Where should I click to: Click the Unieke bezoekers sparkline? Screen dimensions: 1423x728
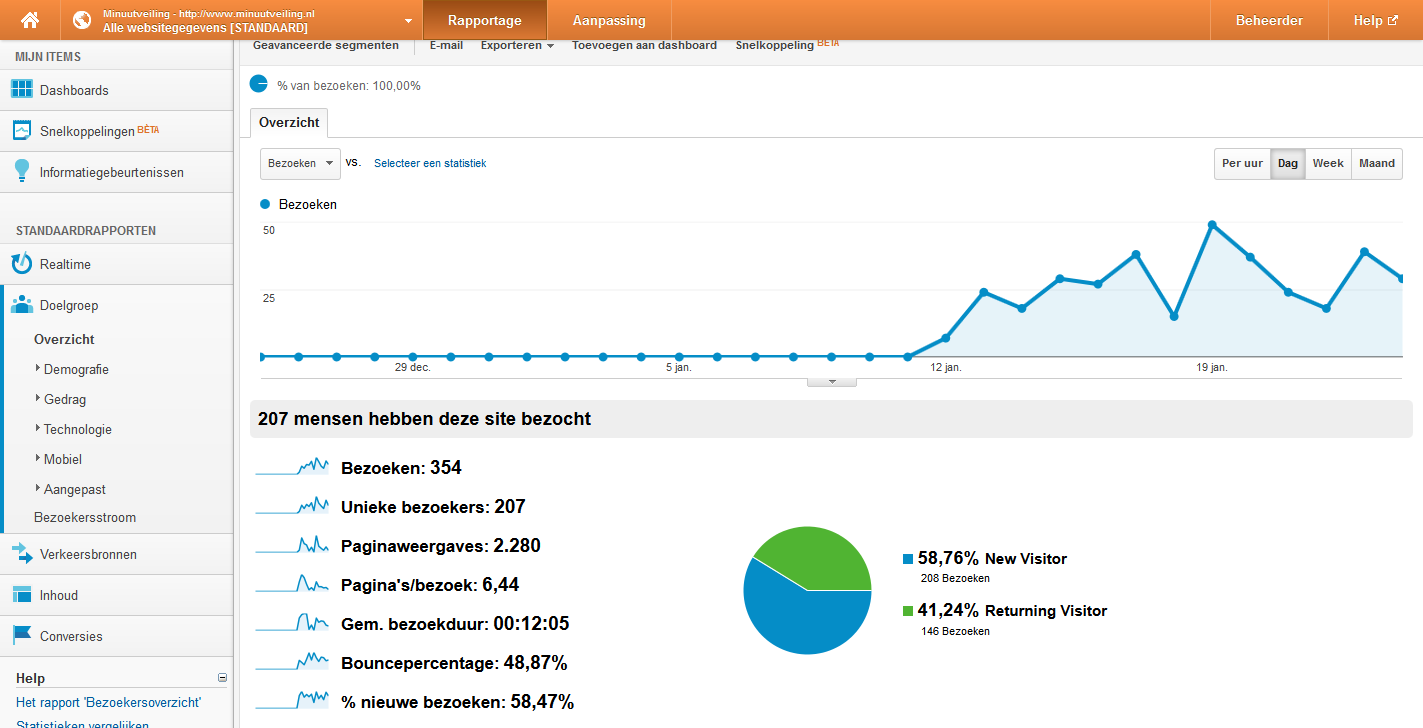coord(292,506)
